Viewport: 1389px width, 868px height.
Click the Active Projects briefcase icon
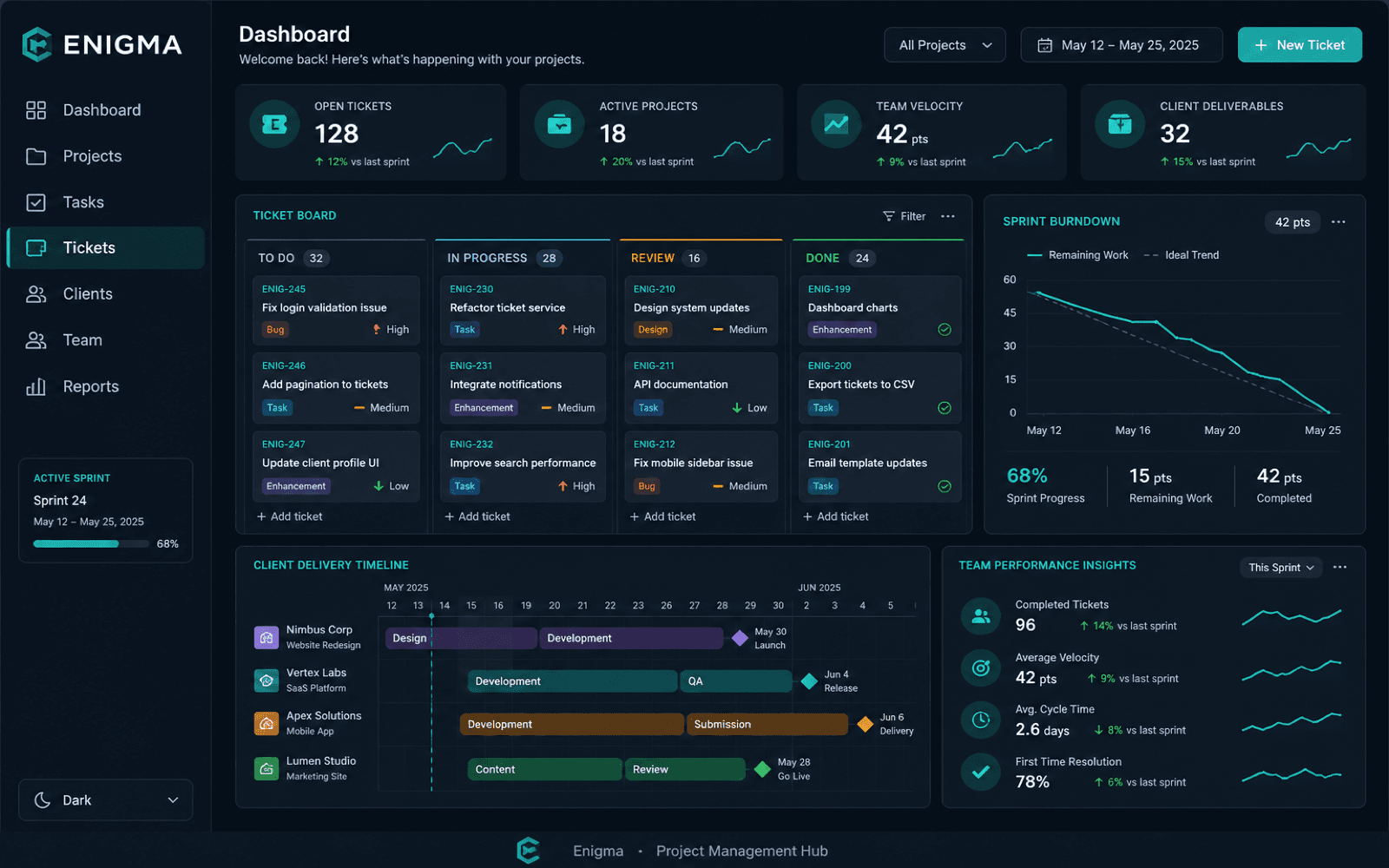click(x=559, y=124)
